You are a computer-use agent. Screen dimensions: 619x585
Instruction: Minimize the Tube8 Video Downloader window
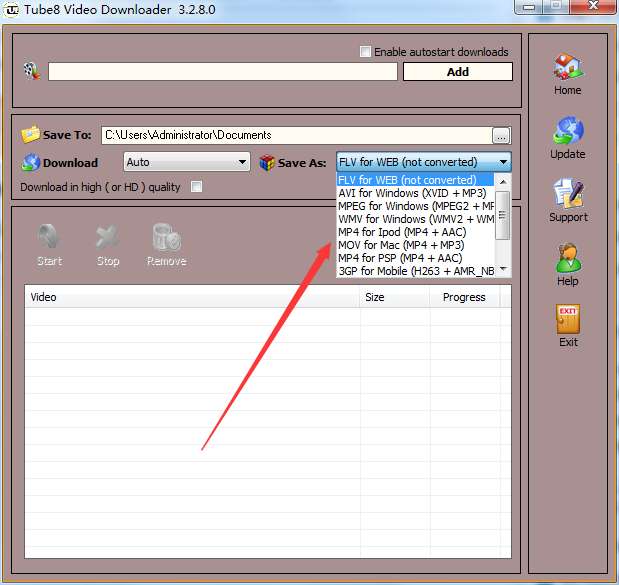tap(529, 7)
